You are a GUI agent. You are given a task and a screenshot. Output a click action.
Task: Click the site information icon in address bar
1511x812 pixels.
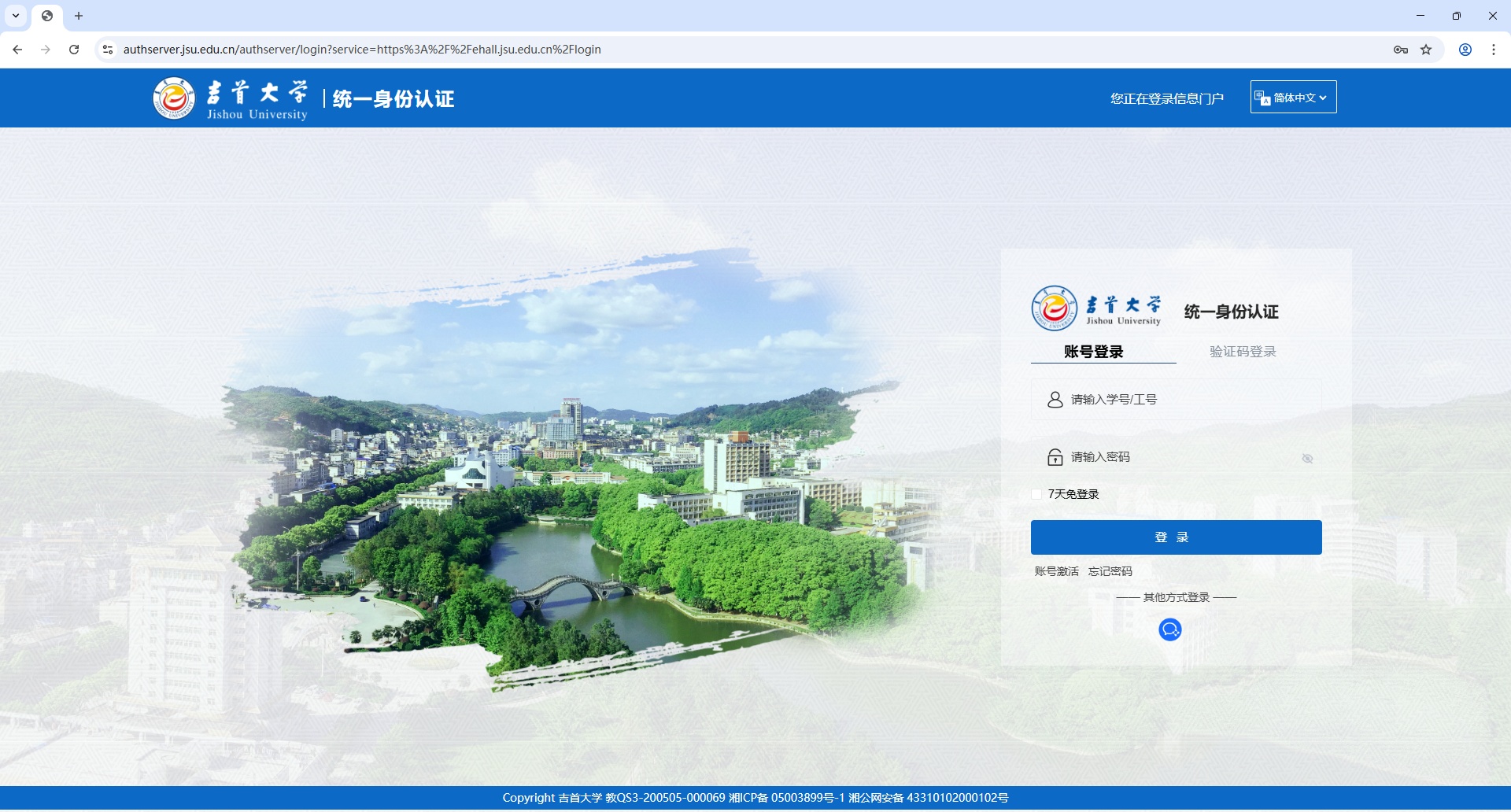pyautogui.click(x=107, y=49)
